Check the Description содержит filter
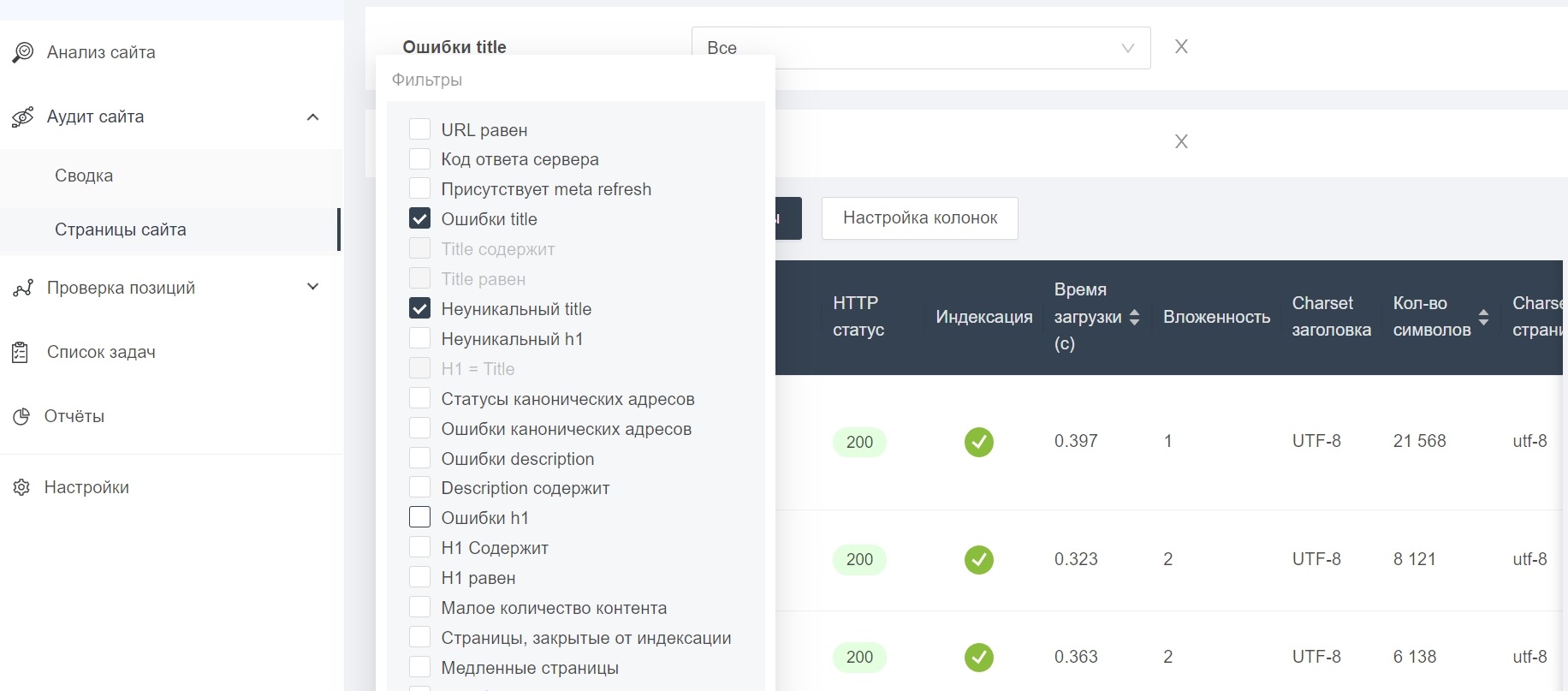 tap(419, 487)
